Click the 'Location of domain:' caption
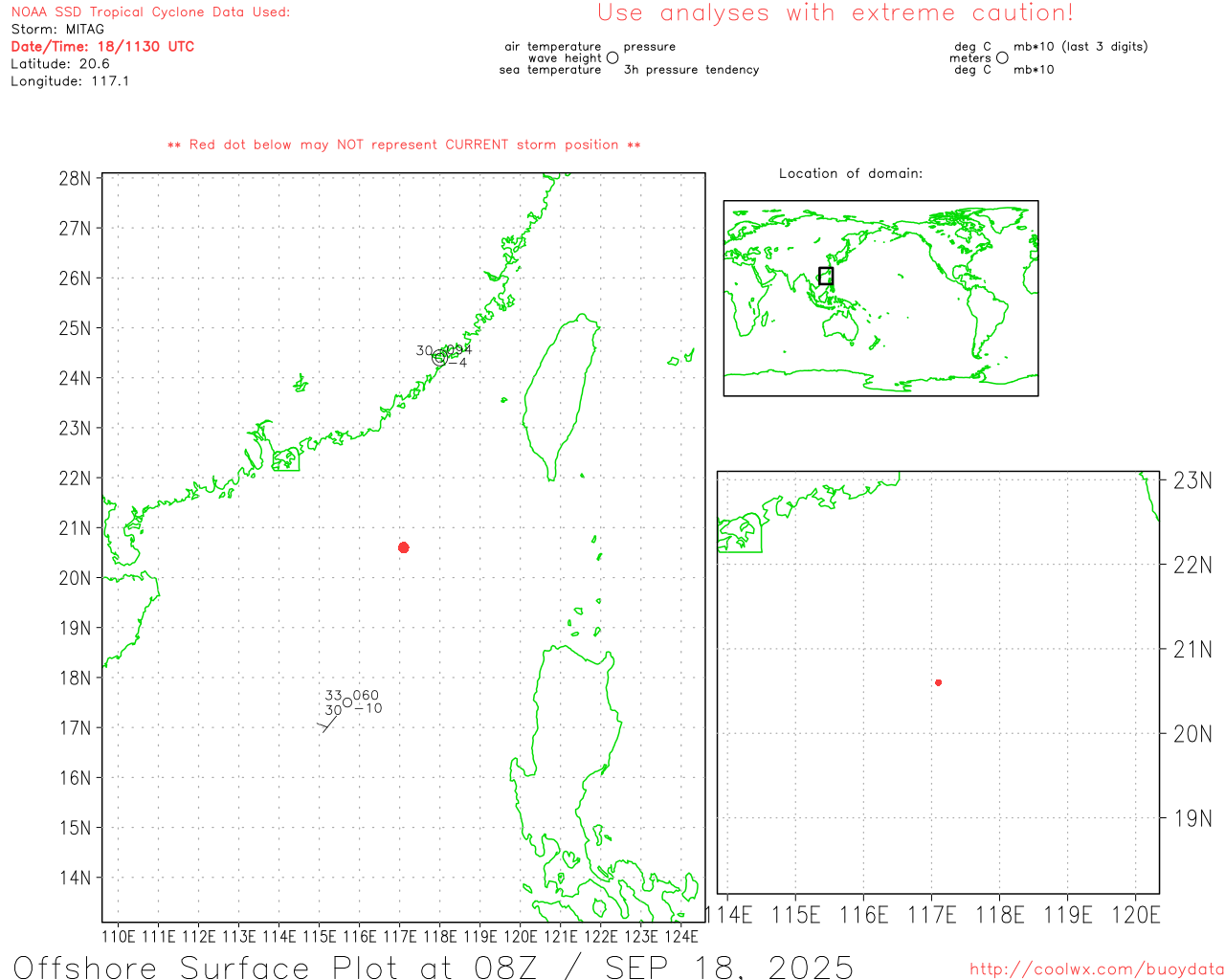1225x980 pixels. [x=851, y=174]
